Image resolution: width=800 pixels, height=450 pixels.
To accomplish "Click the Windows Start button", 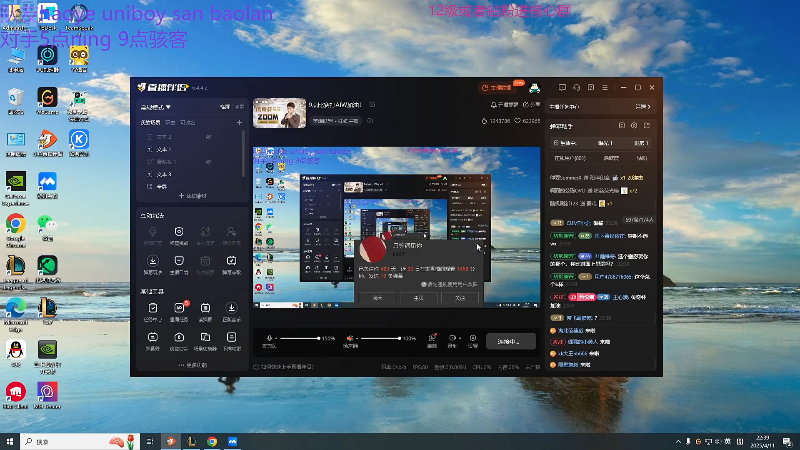I will point(10,441).
